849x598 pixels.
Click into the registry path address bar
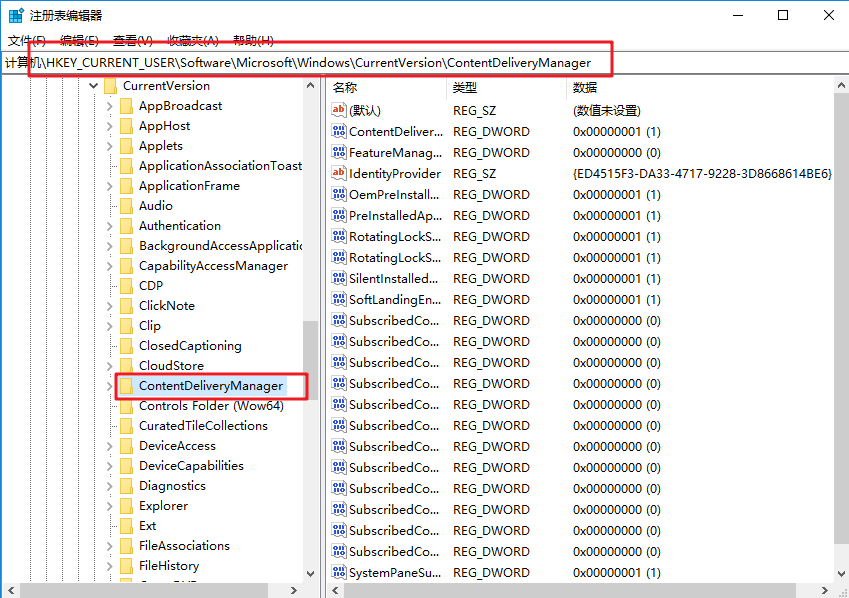pos(424,63)
